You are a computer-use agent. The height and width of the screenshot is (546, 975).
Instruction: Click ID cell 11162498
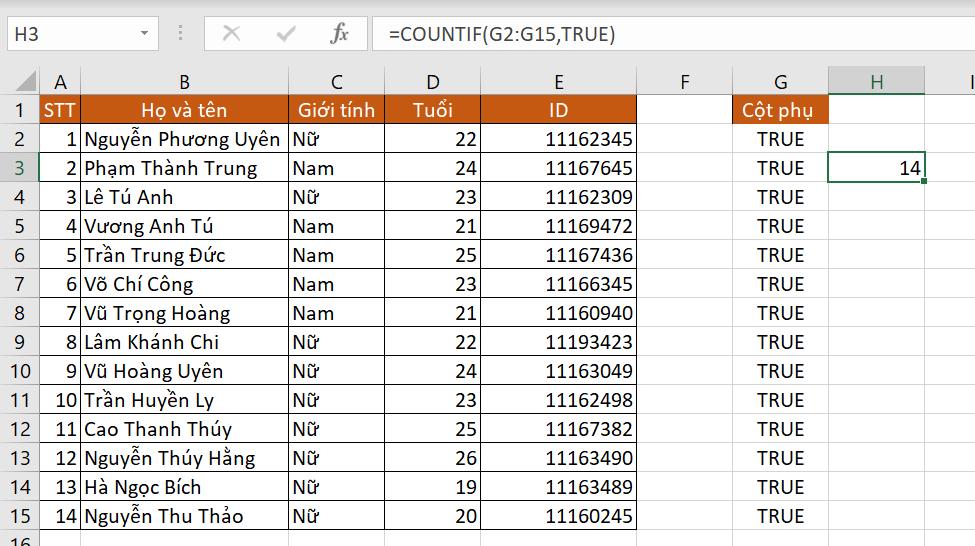tap(558, 400)
